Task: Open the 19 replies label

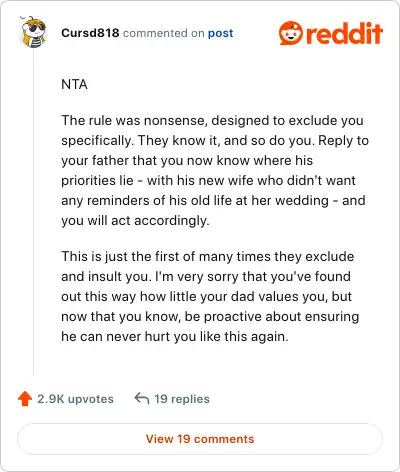Action: tap(182, 399)
